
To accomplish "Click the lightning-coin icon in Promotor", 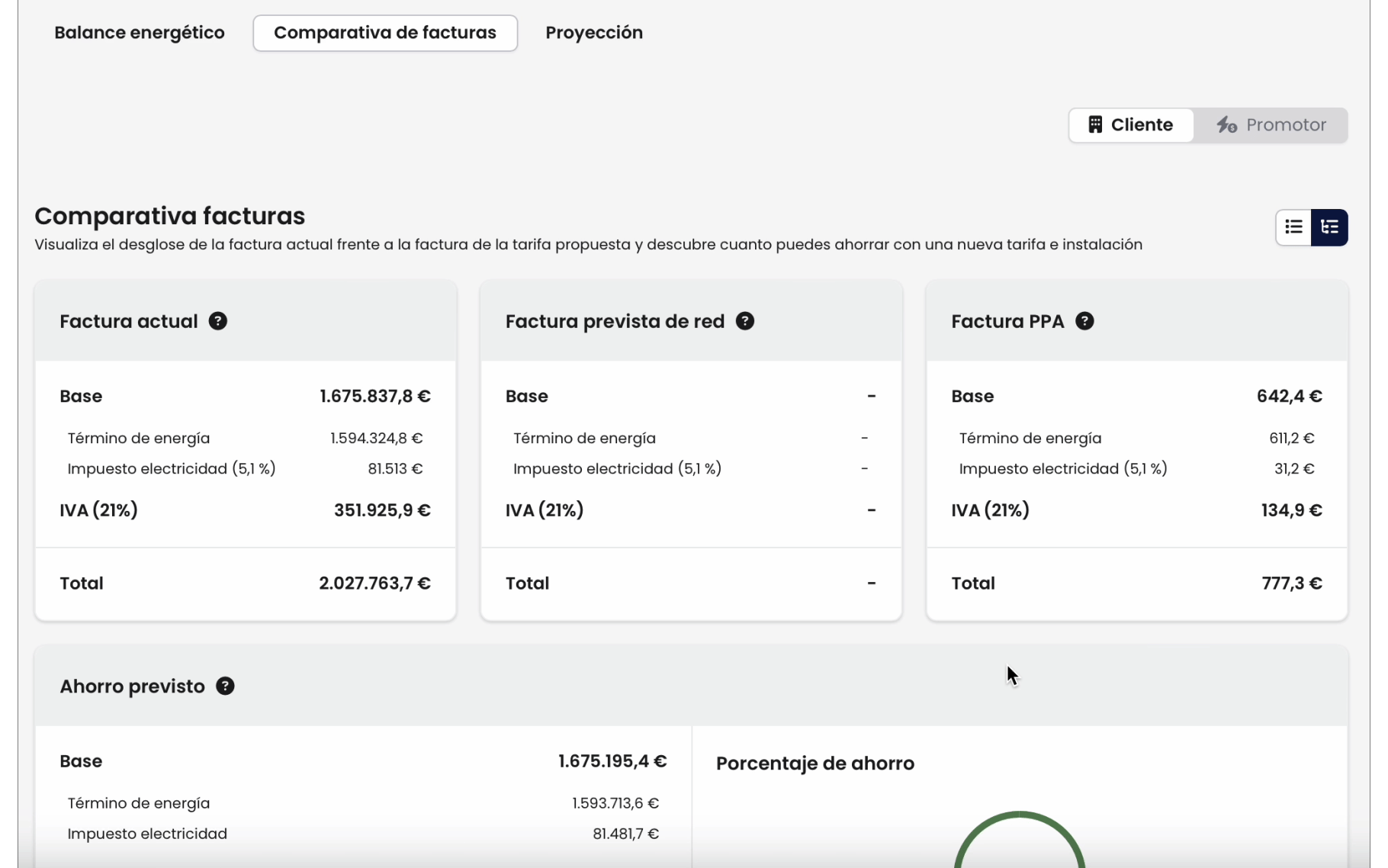I will coord(1226,124).
